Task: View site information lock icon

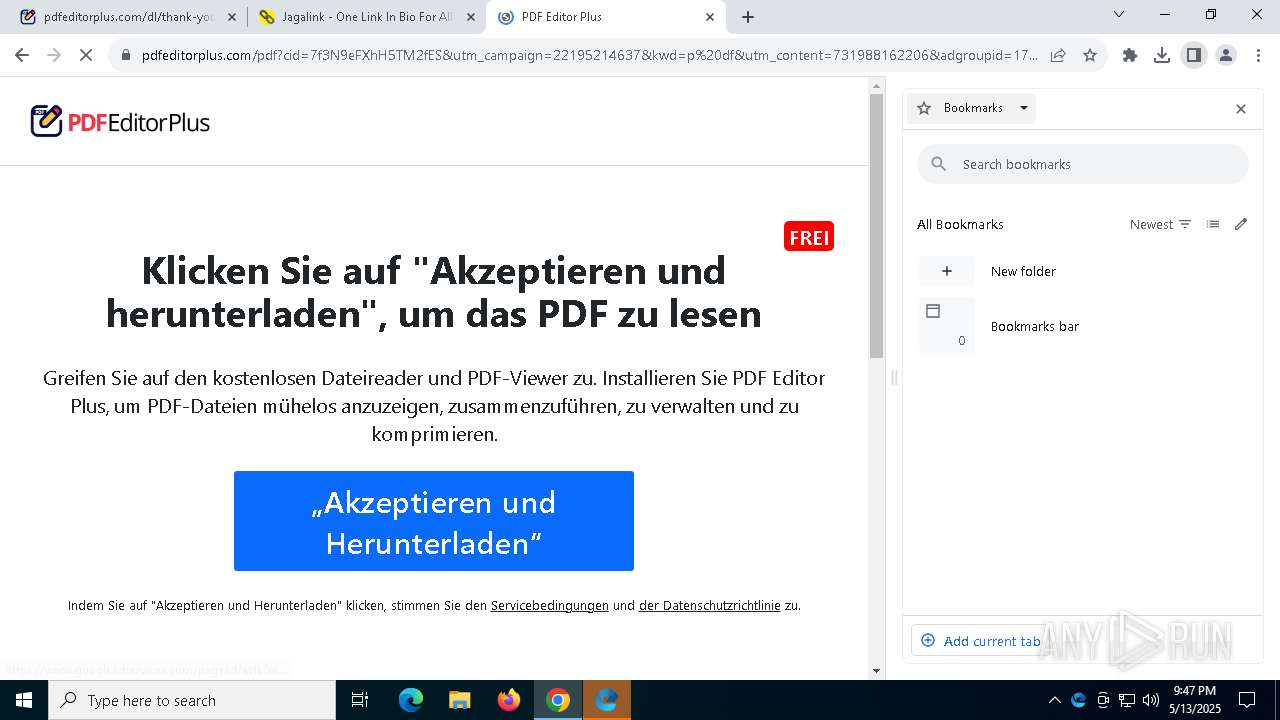Action: click(x=126, y=55)
